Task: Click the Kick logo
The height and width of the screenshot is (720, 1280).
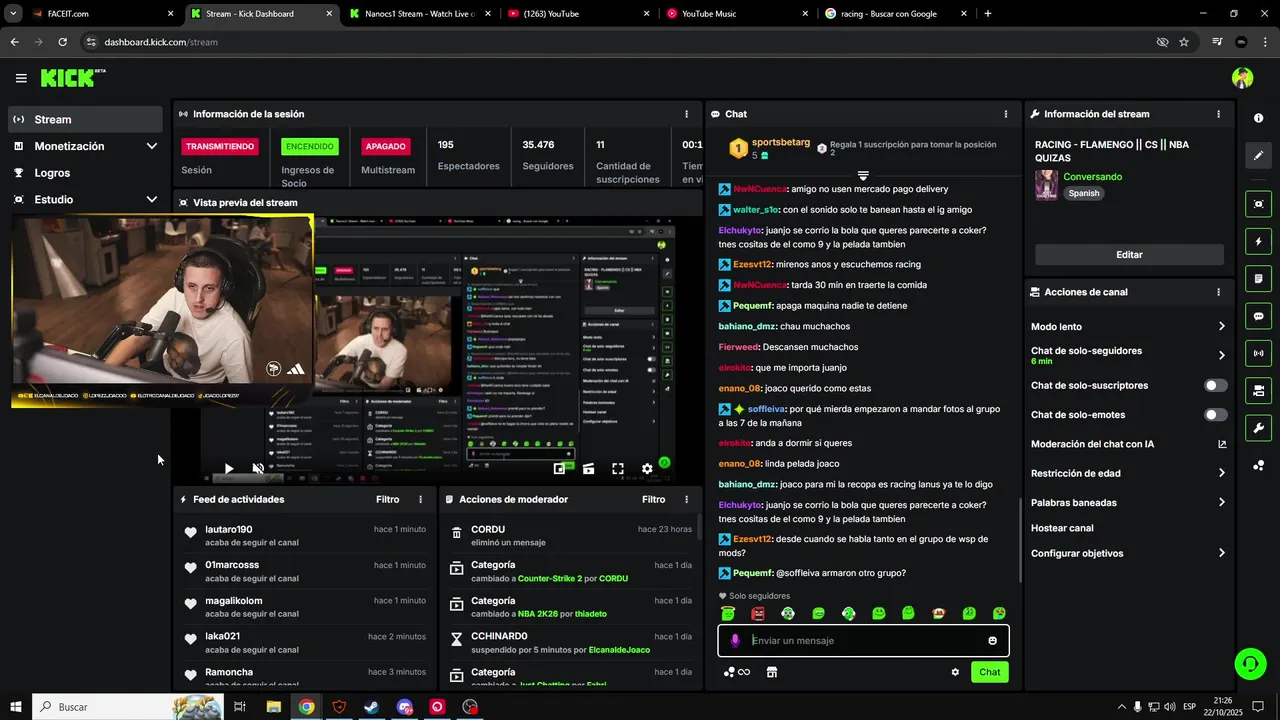Action: pyautogui.click(x=72, y=78)
